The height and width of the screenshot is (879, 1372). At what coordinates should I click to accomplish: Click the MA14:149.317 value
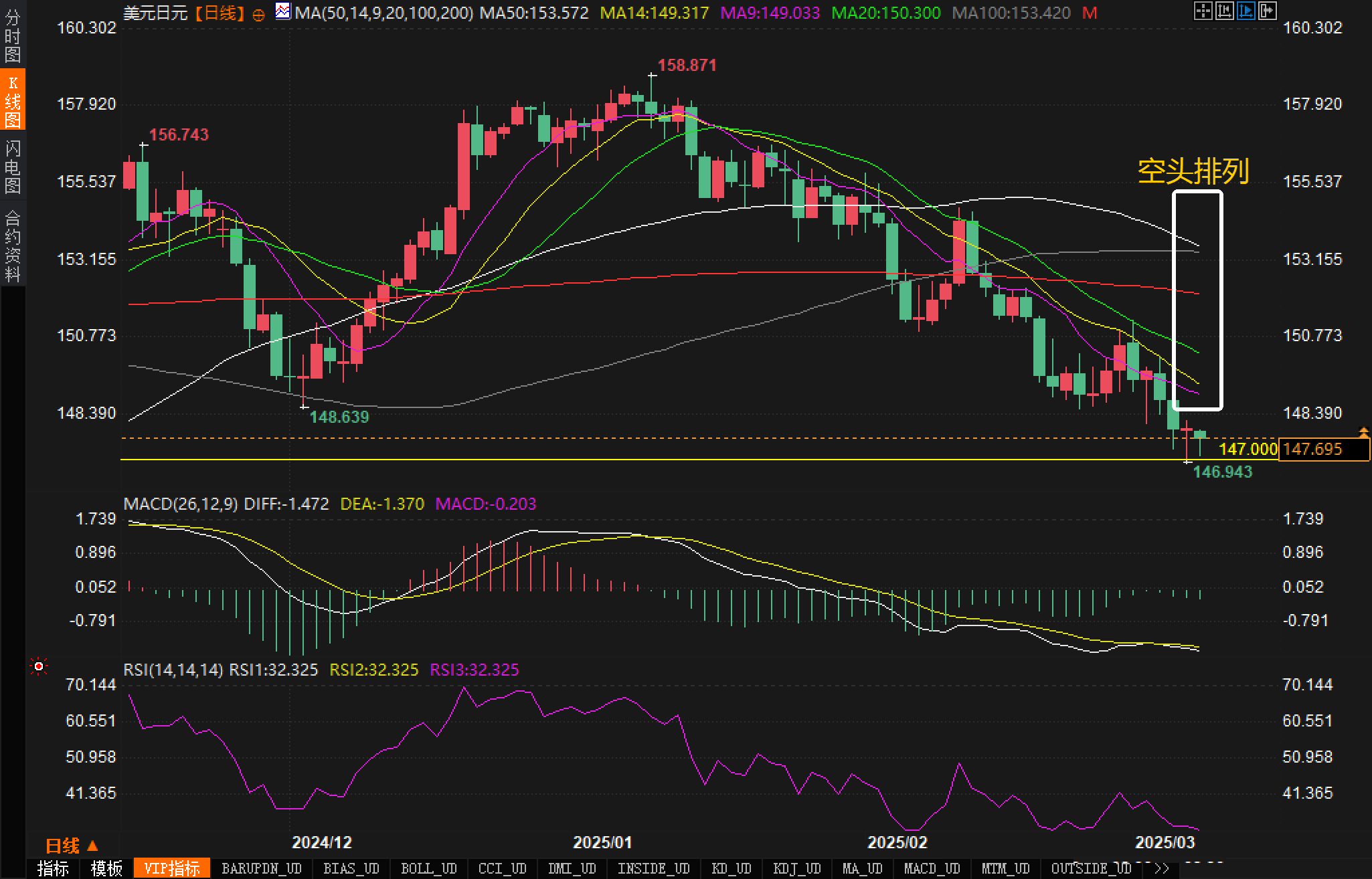coord(655,13)
